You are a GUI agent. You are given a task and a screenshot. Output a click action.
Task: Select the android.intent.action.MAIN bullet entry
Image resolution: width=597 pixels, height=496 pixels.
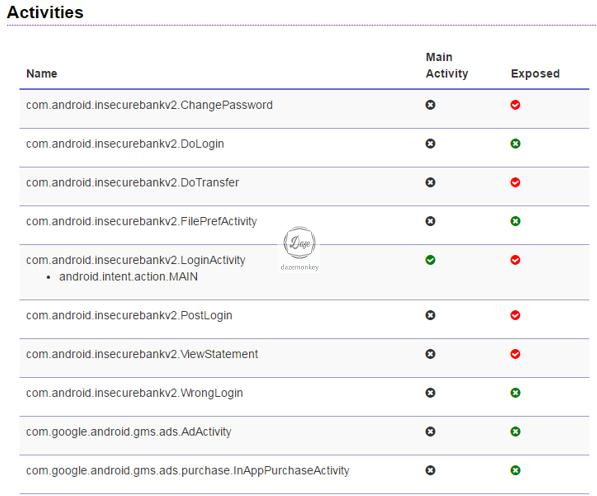pos(128,277)
